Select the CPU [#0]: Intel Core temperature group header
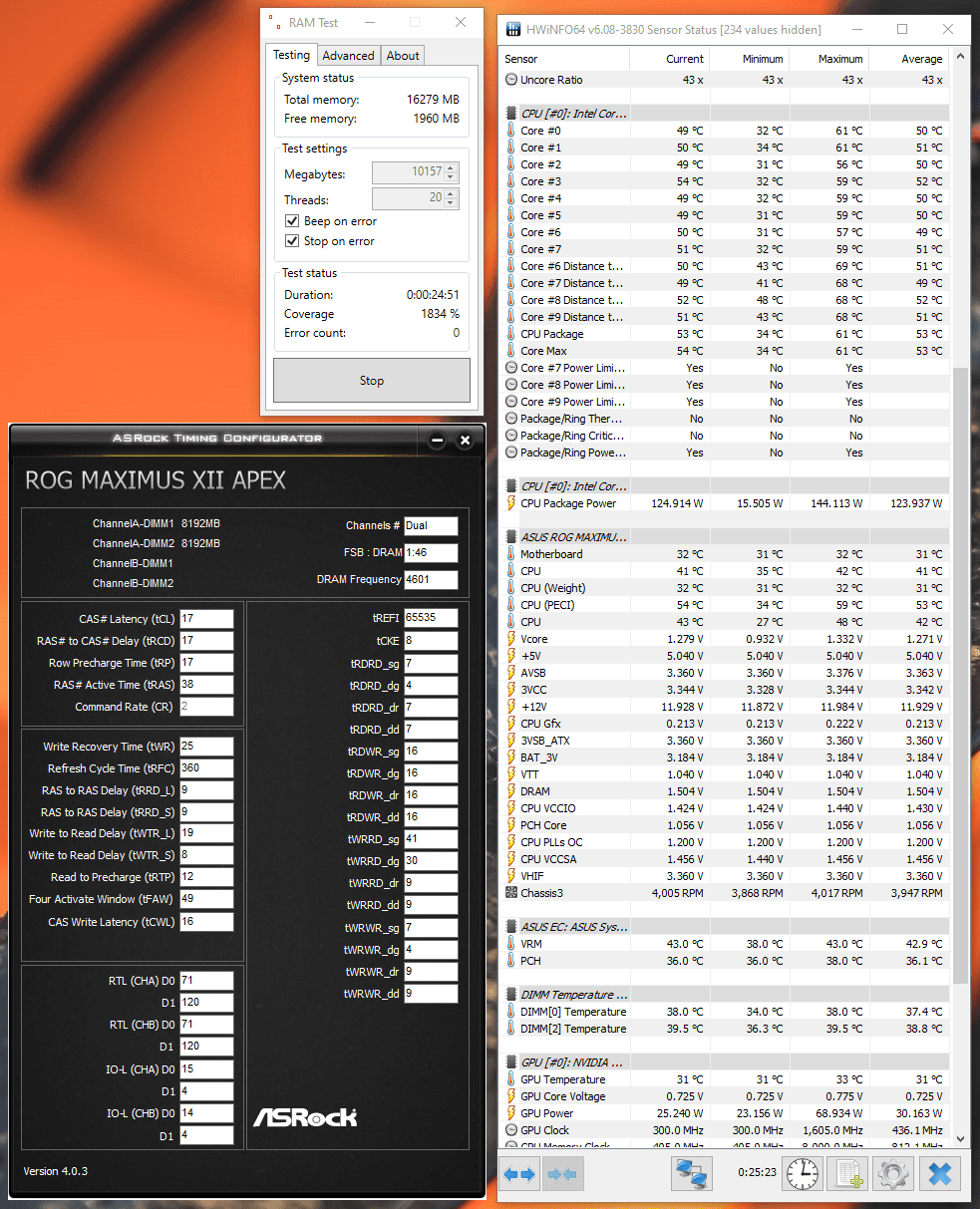 pos(726,114)
